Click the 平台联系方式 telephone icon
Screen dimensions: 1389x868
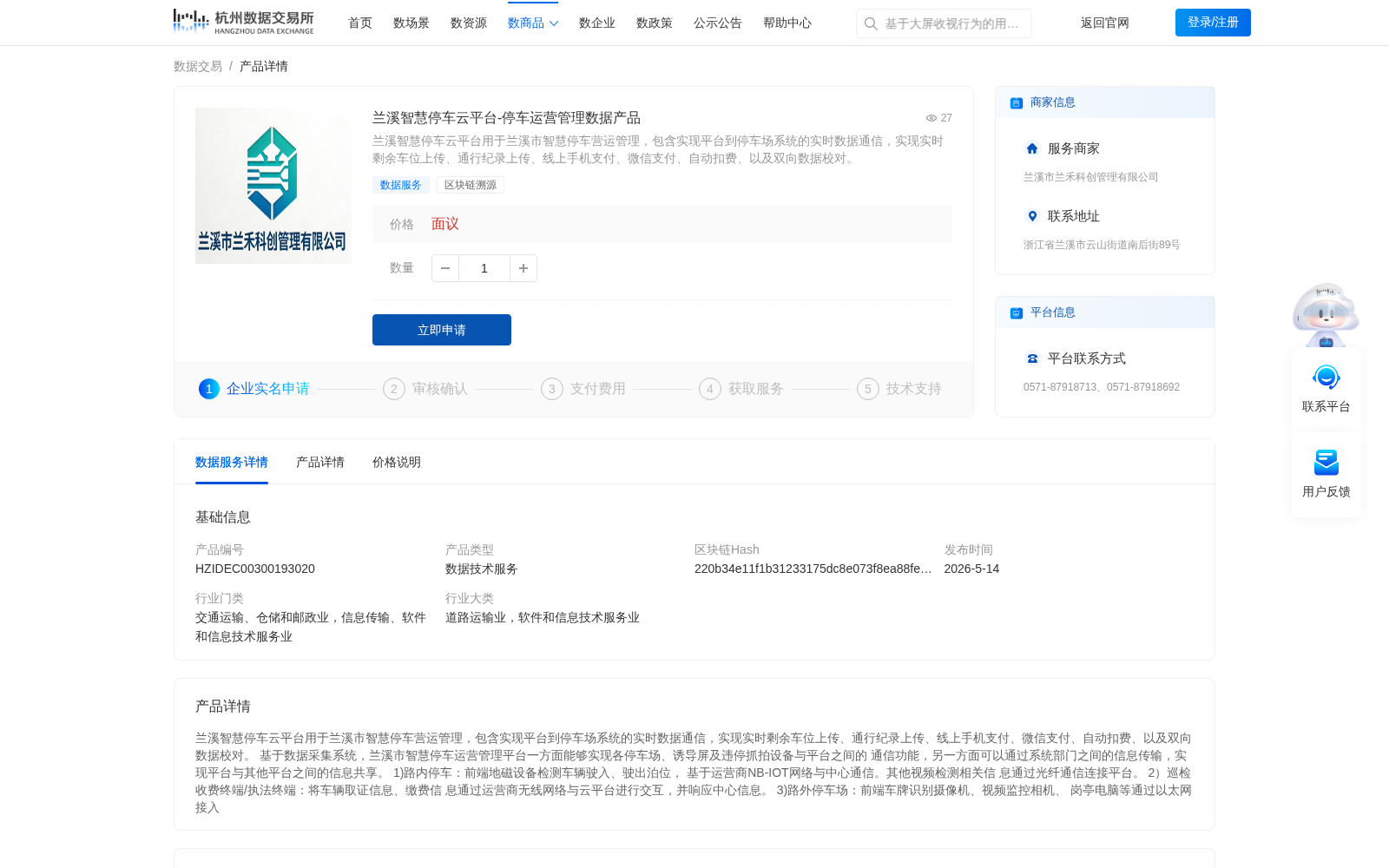point(1032,358)
